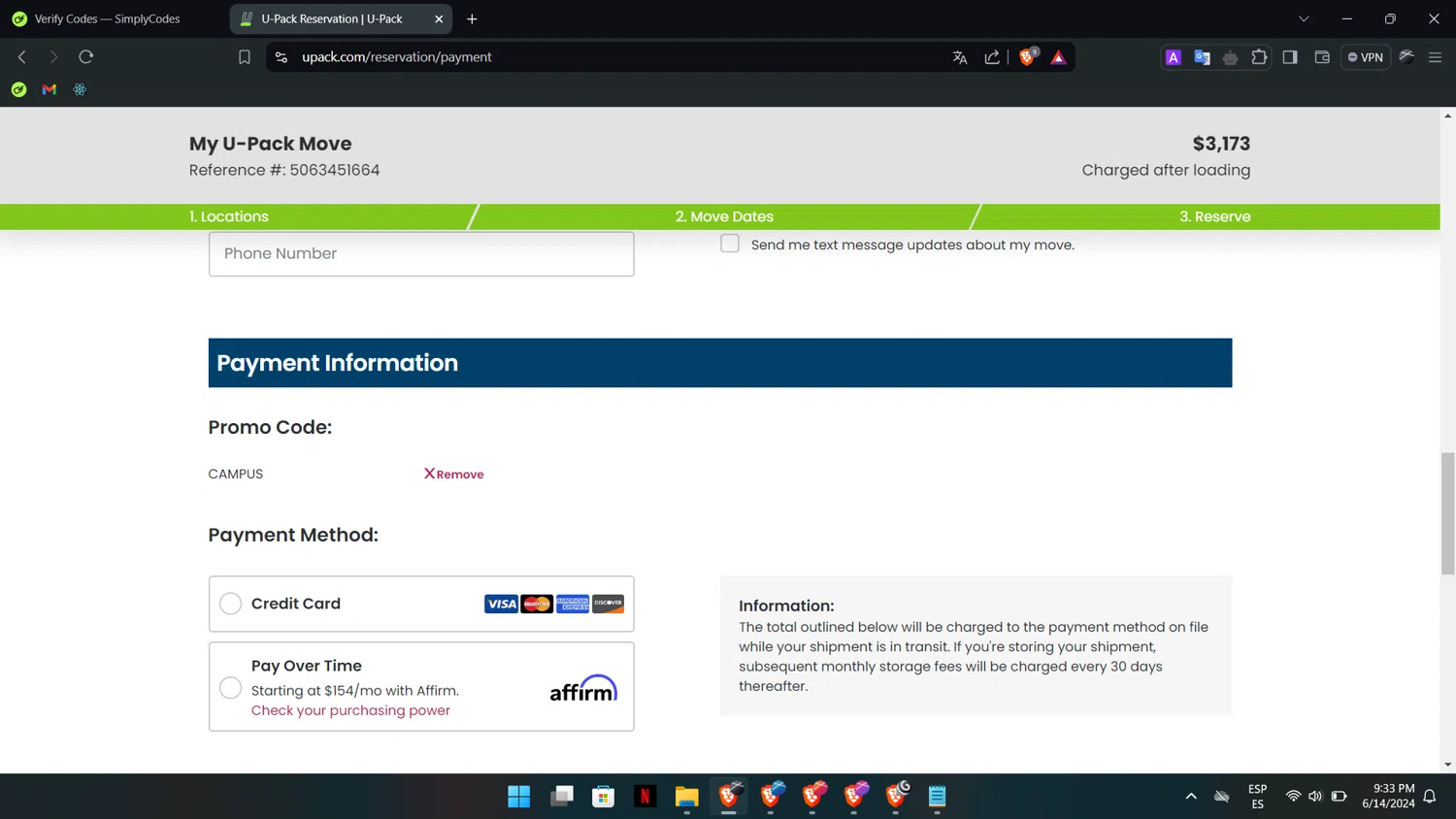The height and width of the screenshot is (819, 1456).
Task: Click the address bar URL
Action: [x=397, y=57]
